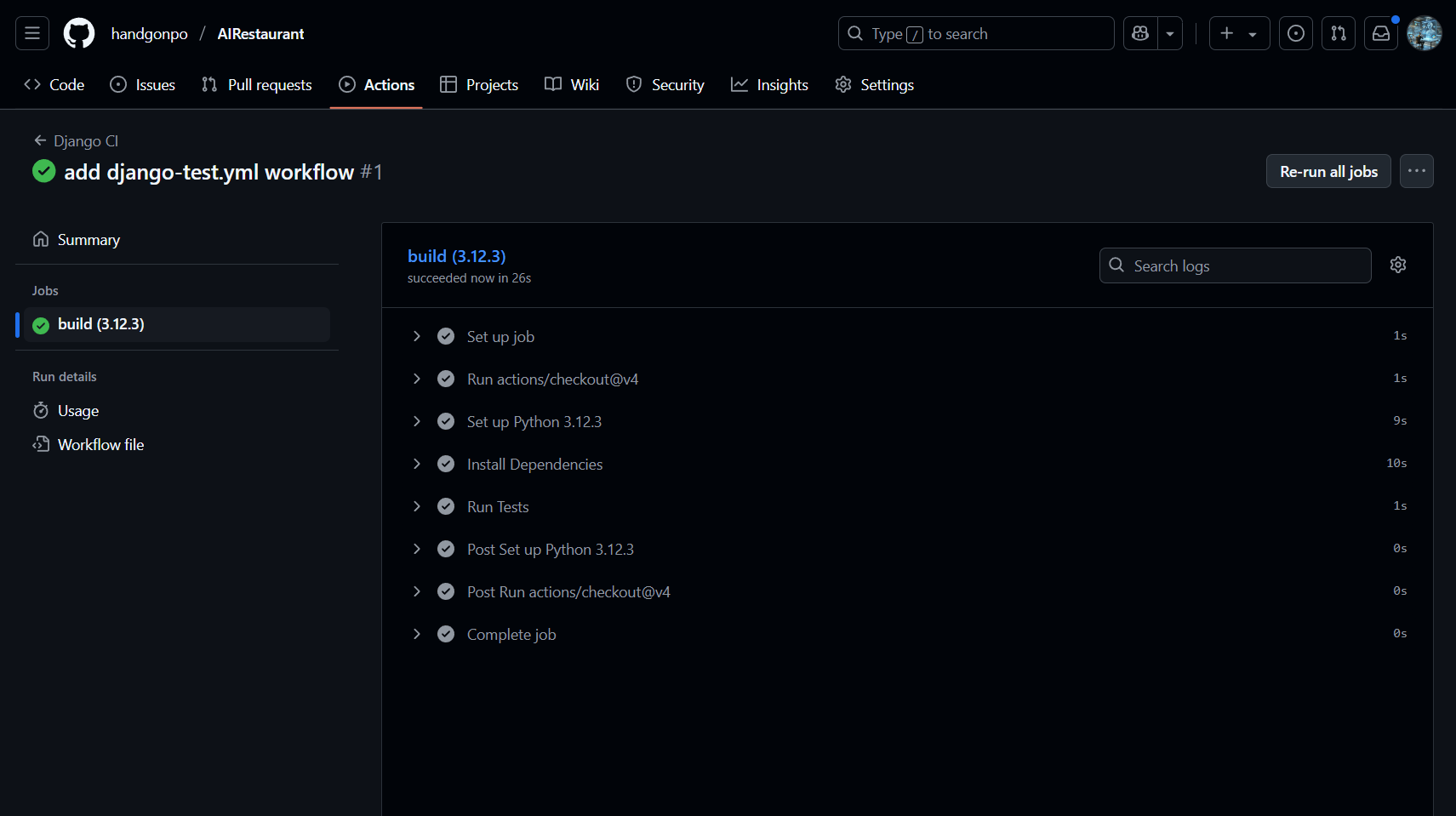Select the build (3.12.3) job in sidebar
Viewport: 1456px width, 816px height.
coord(177,324)
